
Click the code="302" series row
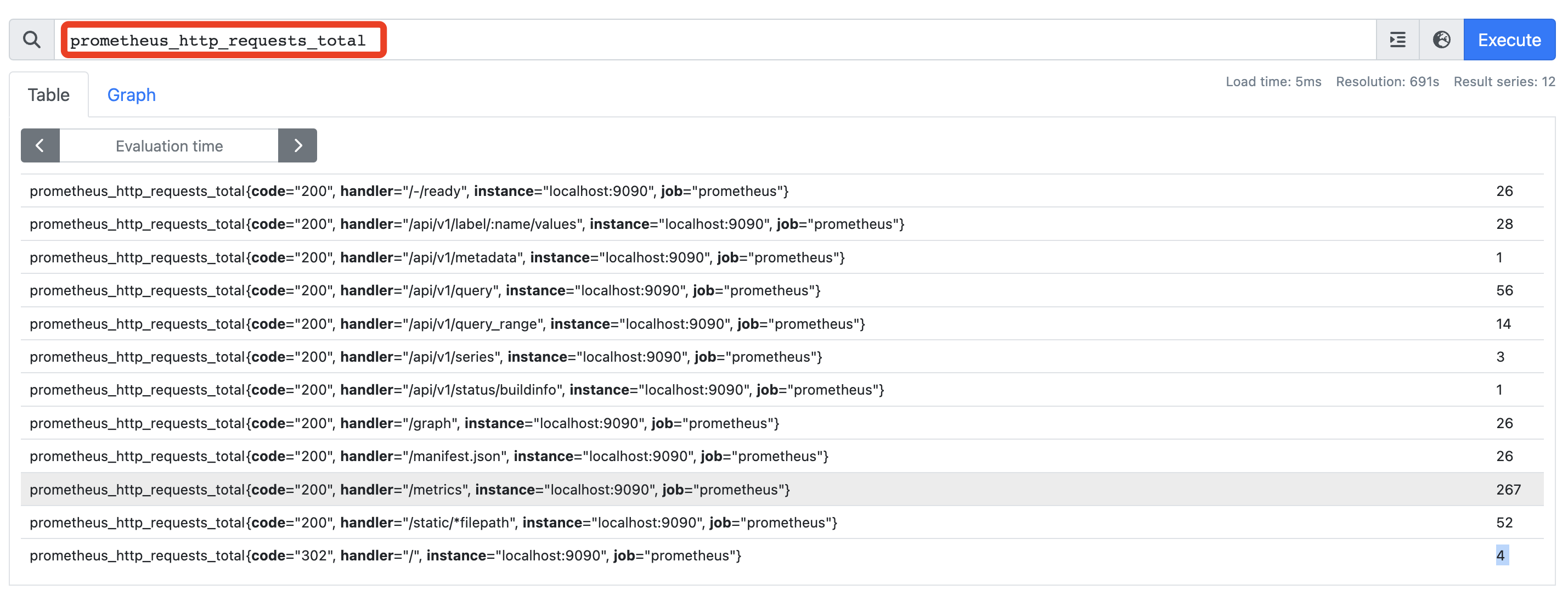pyautogui.click(x=782, y=555)
